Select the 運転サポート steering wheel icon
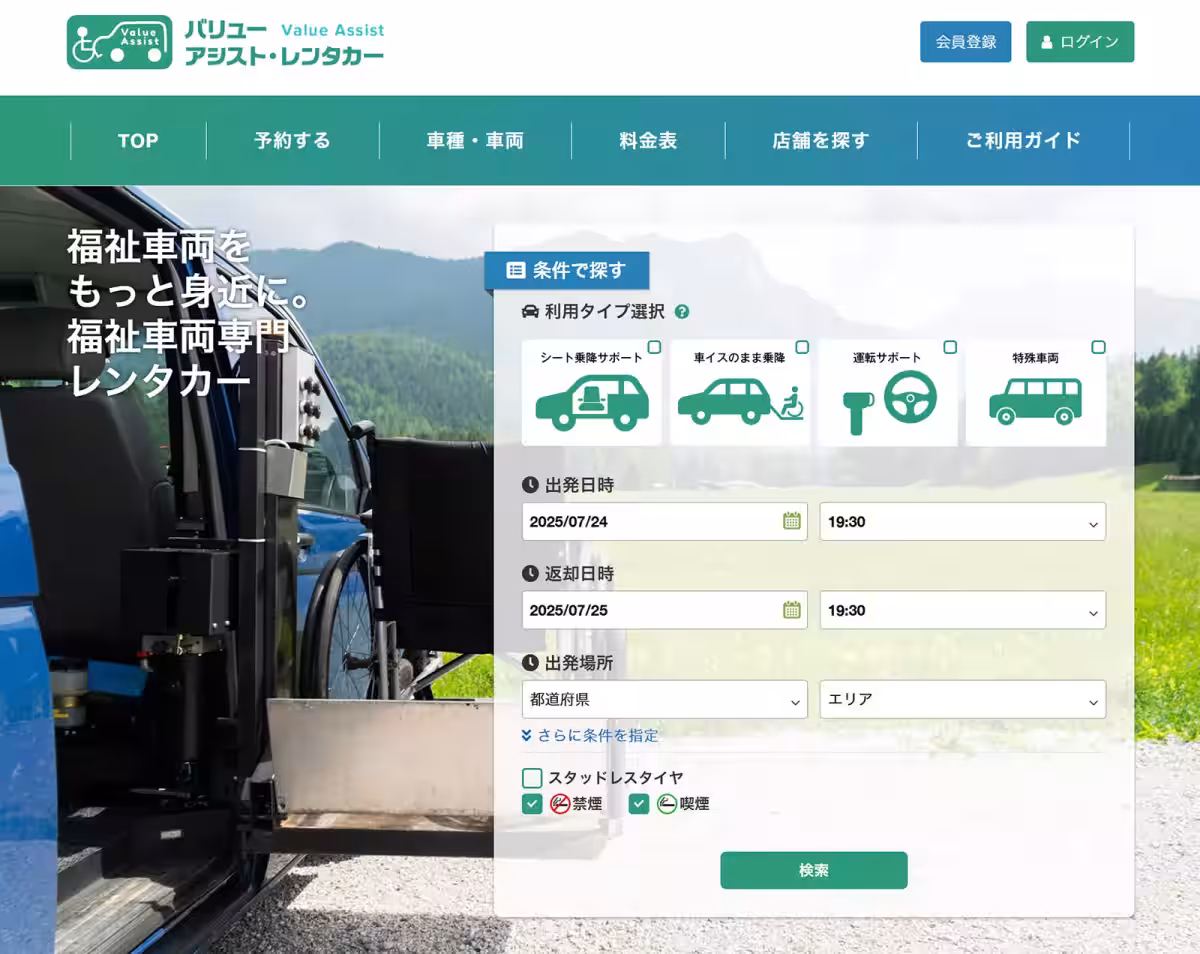The height and width of the screenshot is (954, 1200). [x=888, y=402]
